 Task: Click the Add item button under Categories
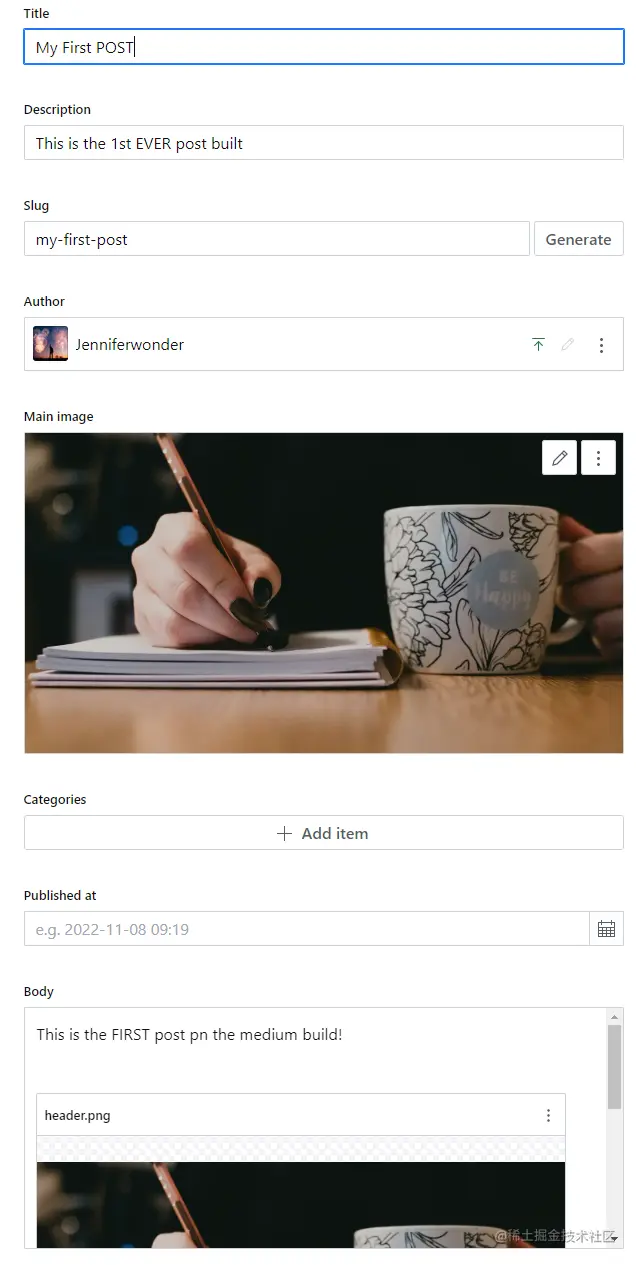(324, 833)
